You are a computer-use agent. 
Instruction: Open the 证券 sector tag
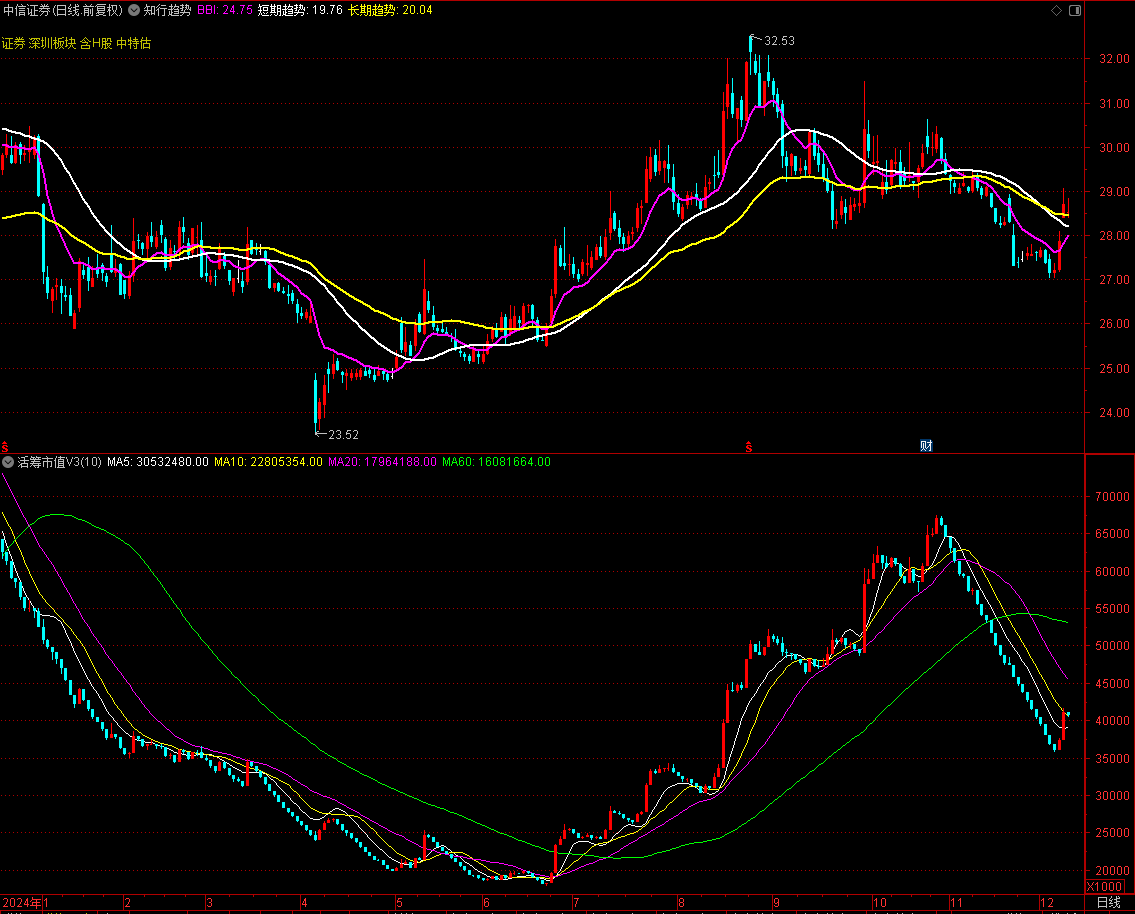click(13, 44)
